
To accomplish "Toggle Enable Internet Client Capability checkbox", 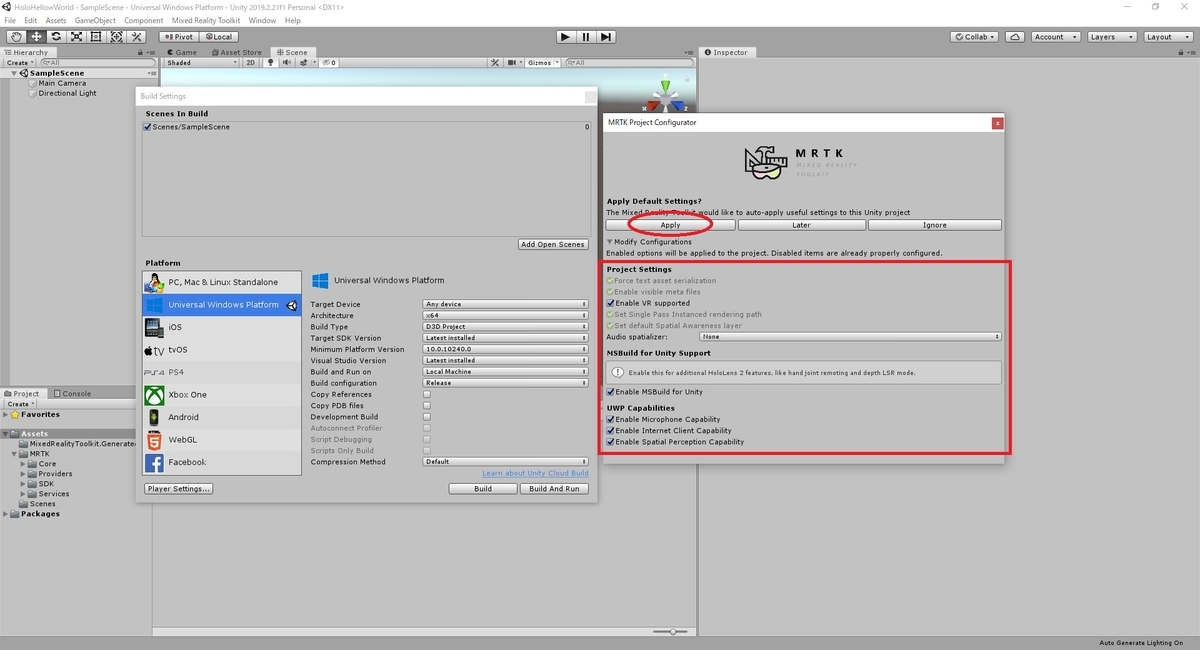I will point(611,431).
